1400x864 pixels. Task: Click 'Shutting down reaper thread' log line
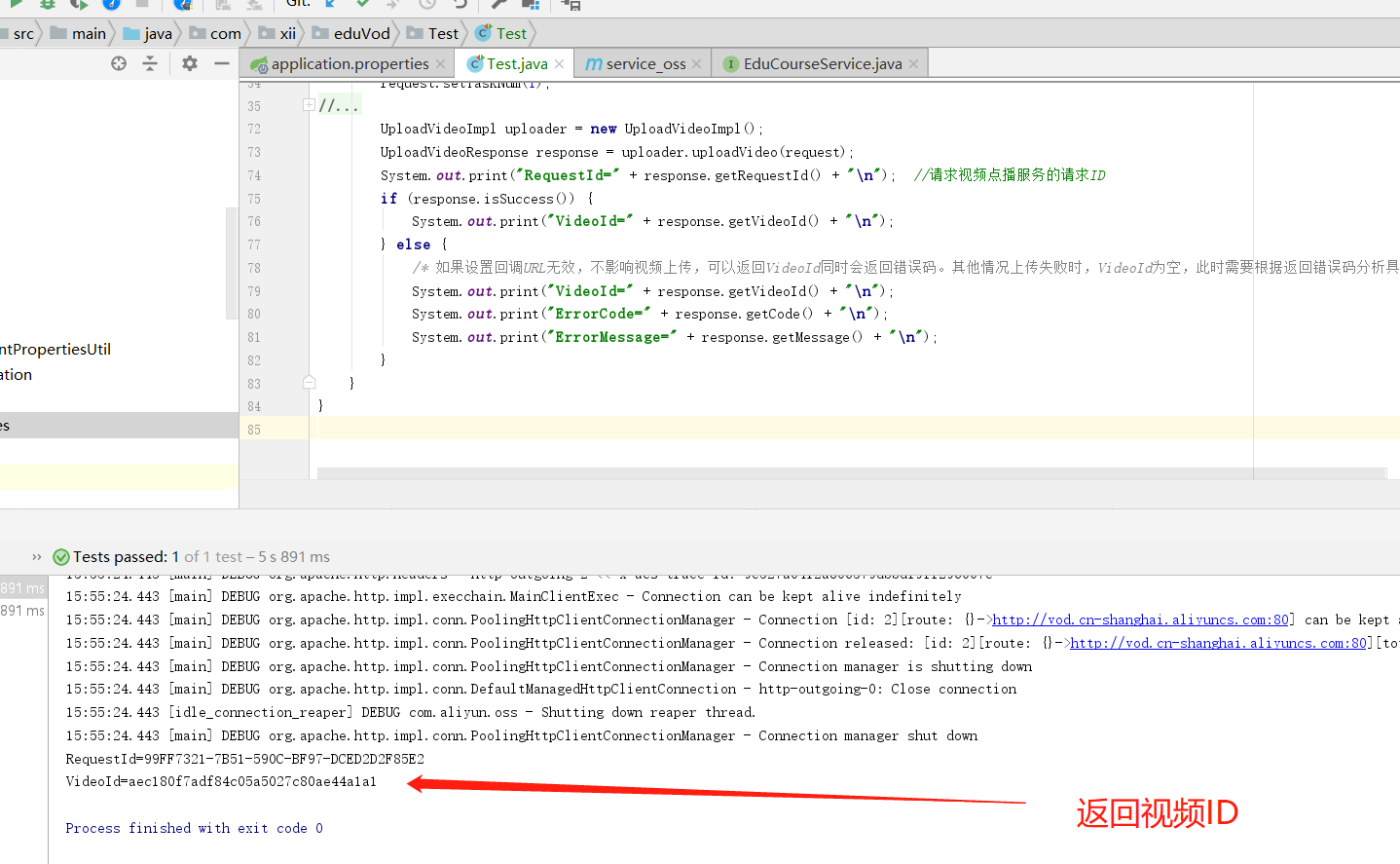(411, 712)
